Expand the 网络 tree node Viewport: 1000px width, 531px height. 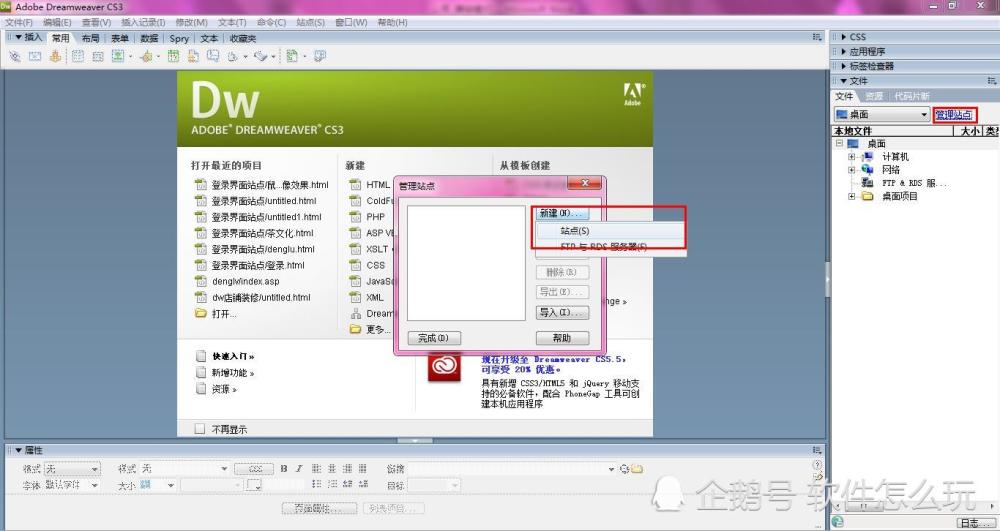click(x=851, y=170)
